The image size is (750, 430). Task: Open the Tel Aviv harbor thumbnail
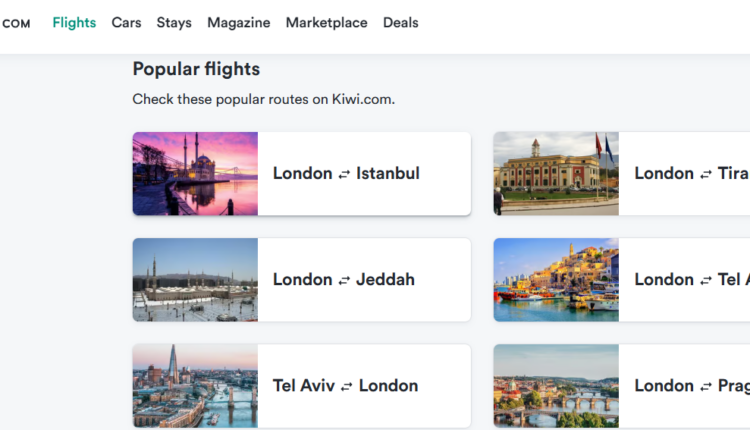coord(556,280)
